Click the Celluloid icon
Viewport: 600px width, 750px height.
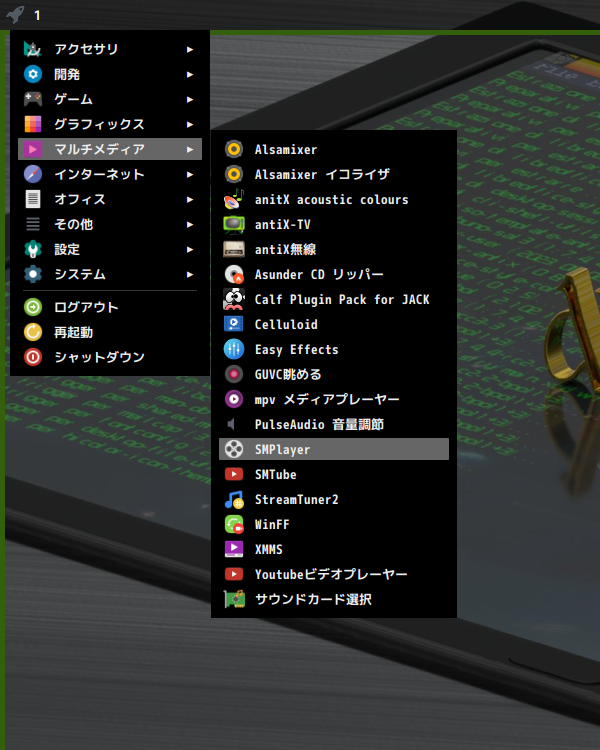(x=234, y=324)
